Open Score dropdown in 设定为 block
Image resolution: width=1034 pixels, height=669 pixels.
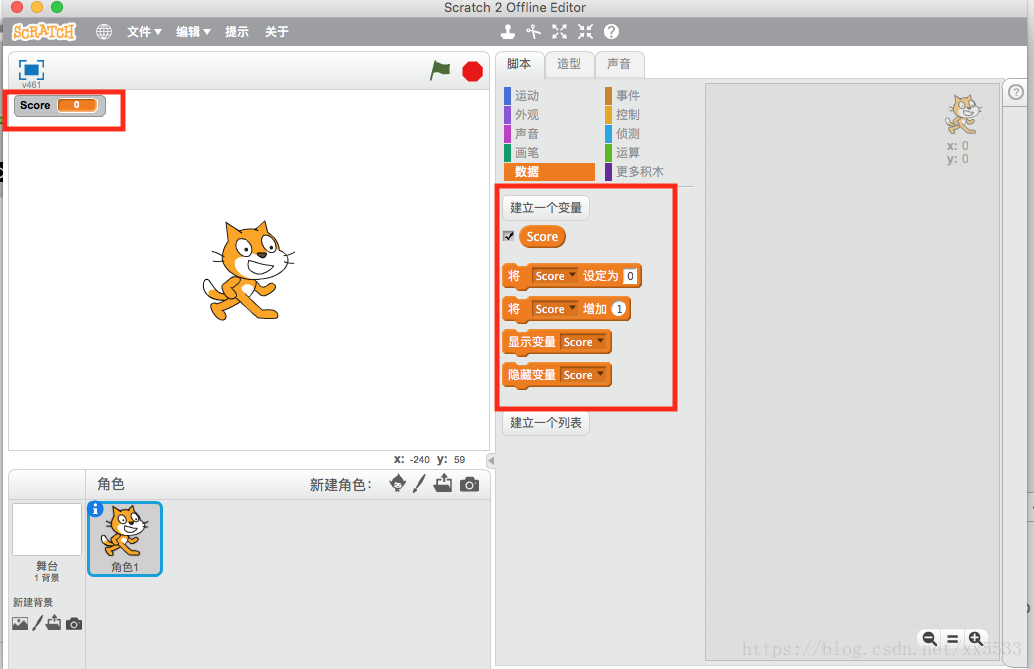[555, 276]
